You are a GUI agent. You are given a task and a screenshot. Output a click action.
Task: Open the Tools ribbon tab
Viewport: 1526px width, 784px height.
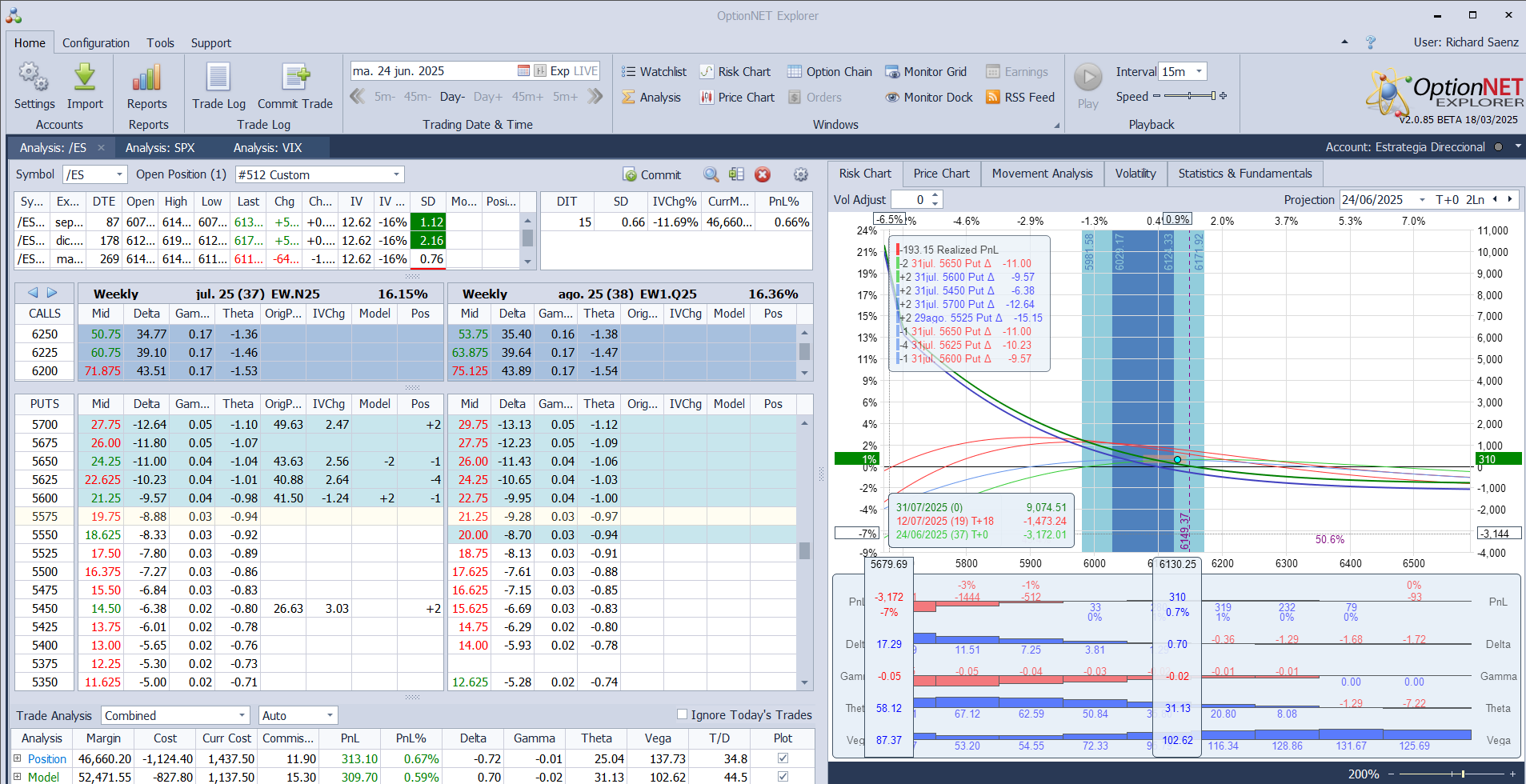[x=160, y=43]
